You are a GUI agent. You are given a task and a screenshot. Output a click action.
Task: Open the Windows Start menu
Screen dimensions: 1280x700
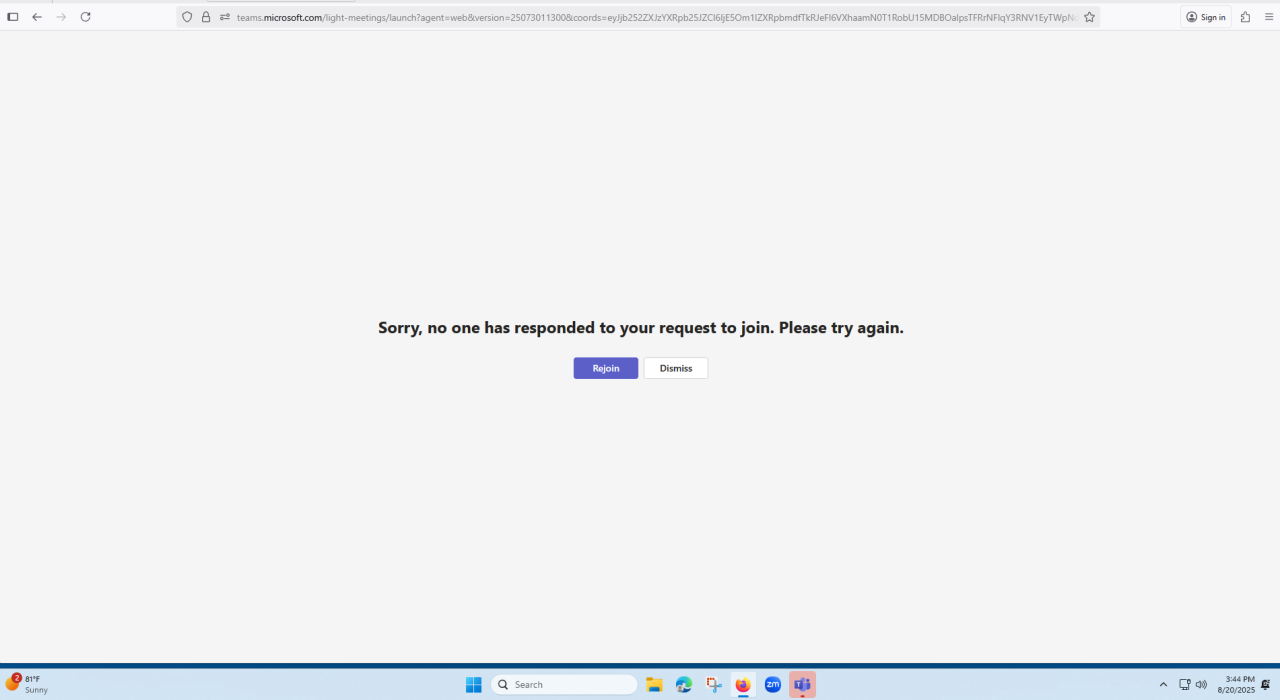coord(473,685)
